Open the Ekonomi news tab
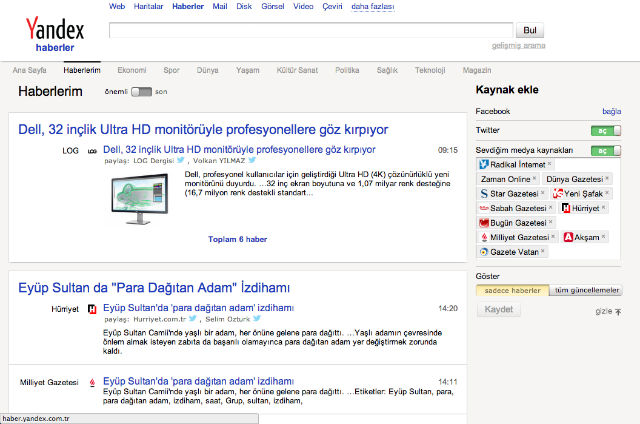Viewport: 640px width, 424px height. [132, 71]
